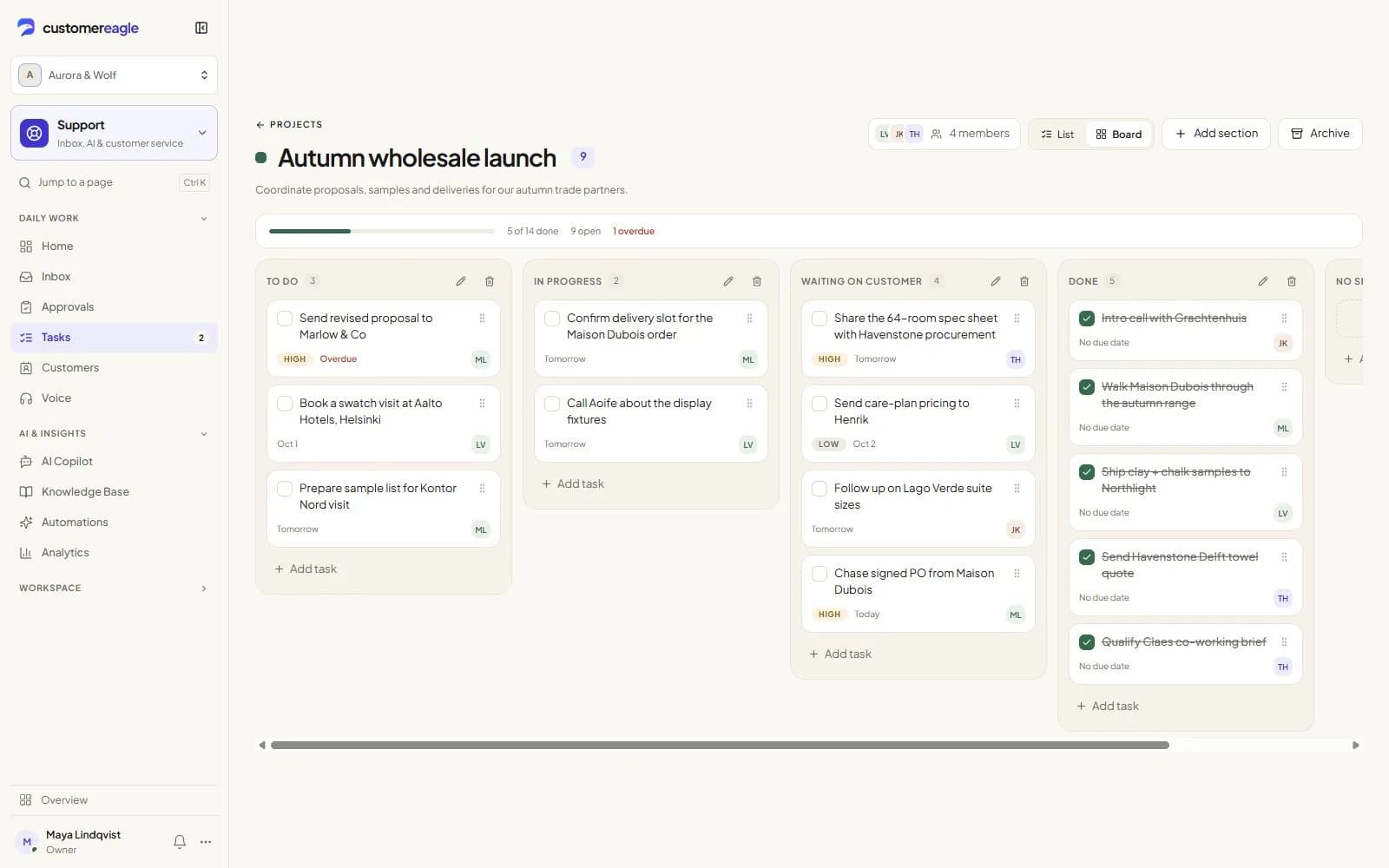Expand the Support product dropdown

click(x=114, y=133)
